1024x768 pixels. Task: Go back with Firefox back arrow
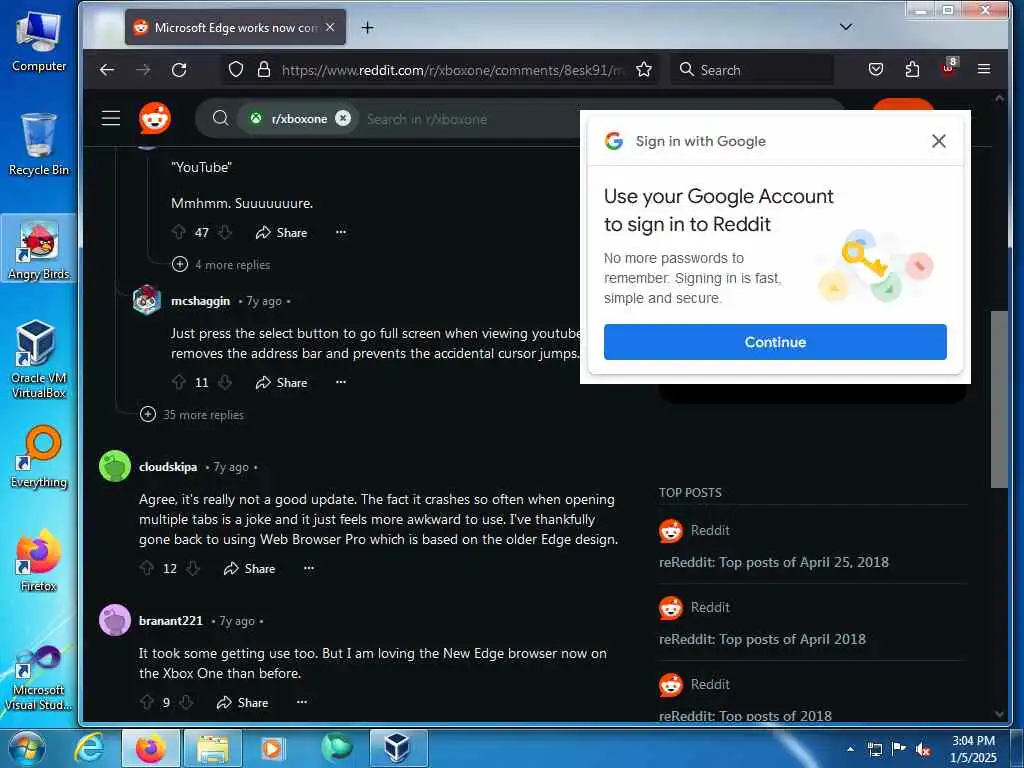click(x=107, y=70)
